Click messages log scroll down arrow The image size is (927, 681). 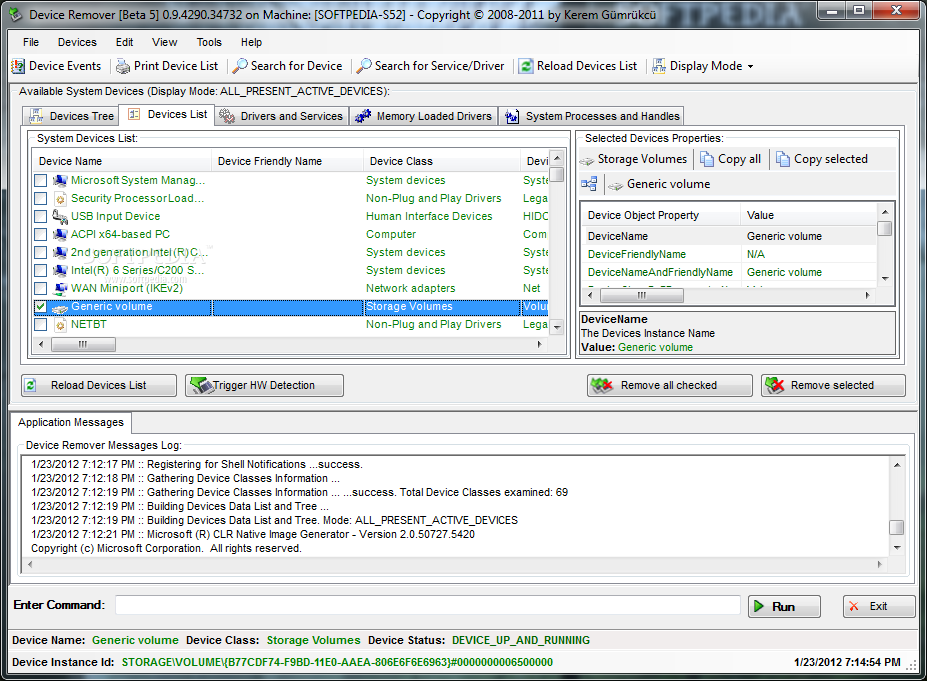coord(897,548)
